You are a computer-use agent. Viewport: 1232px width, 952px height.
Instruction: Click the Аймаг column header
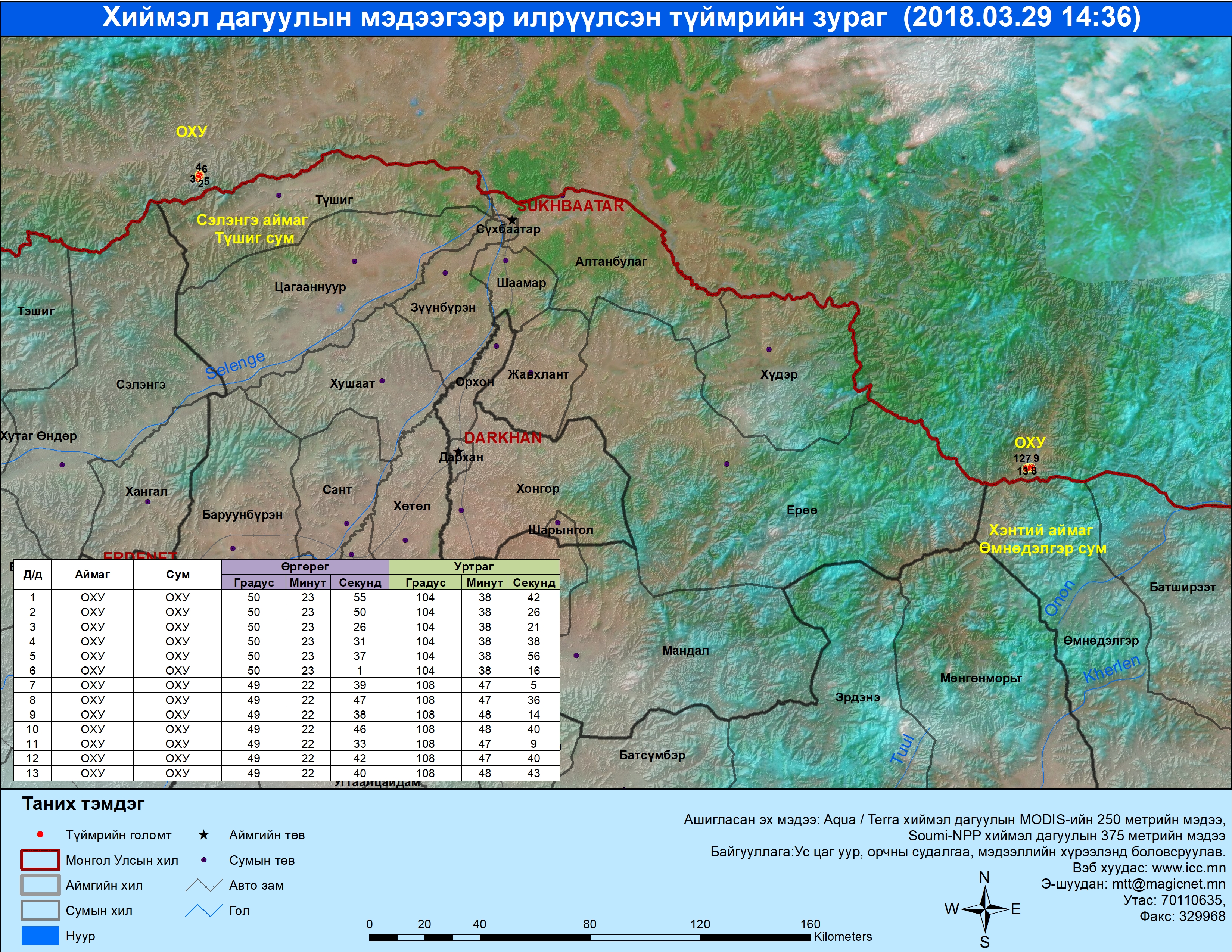[x=93, y=575]
